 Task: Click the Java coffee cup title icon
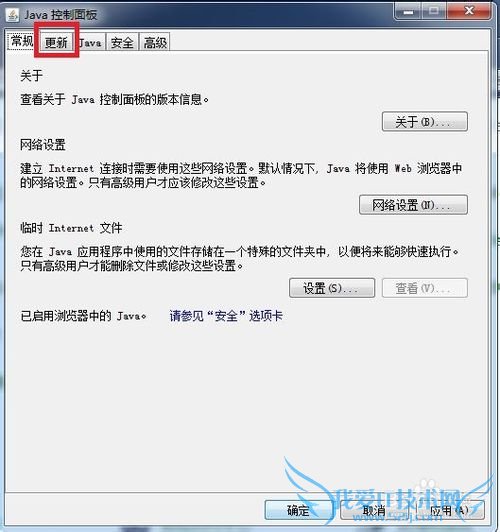tap(13, 15)
